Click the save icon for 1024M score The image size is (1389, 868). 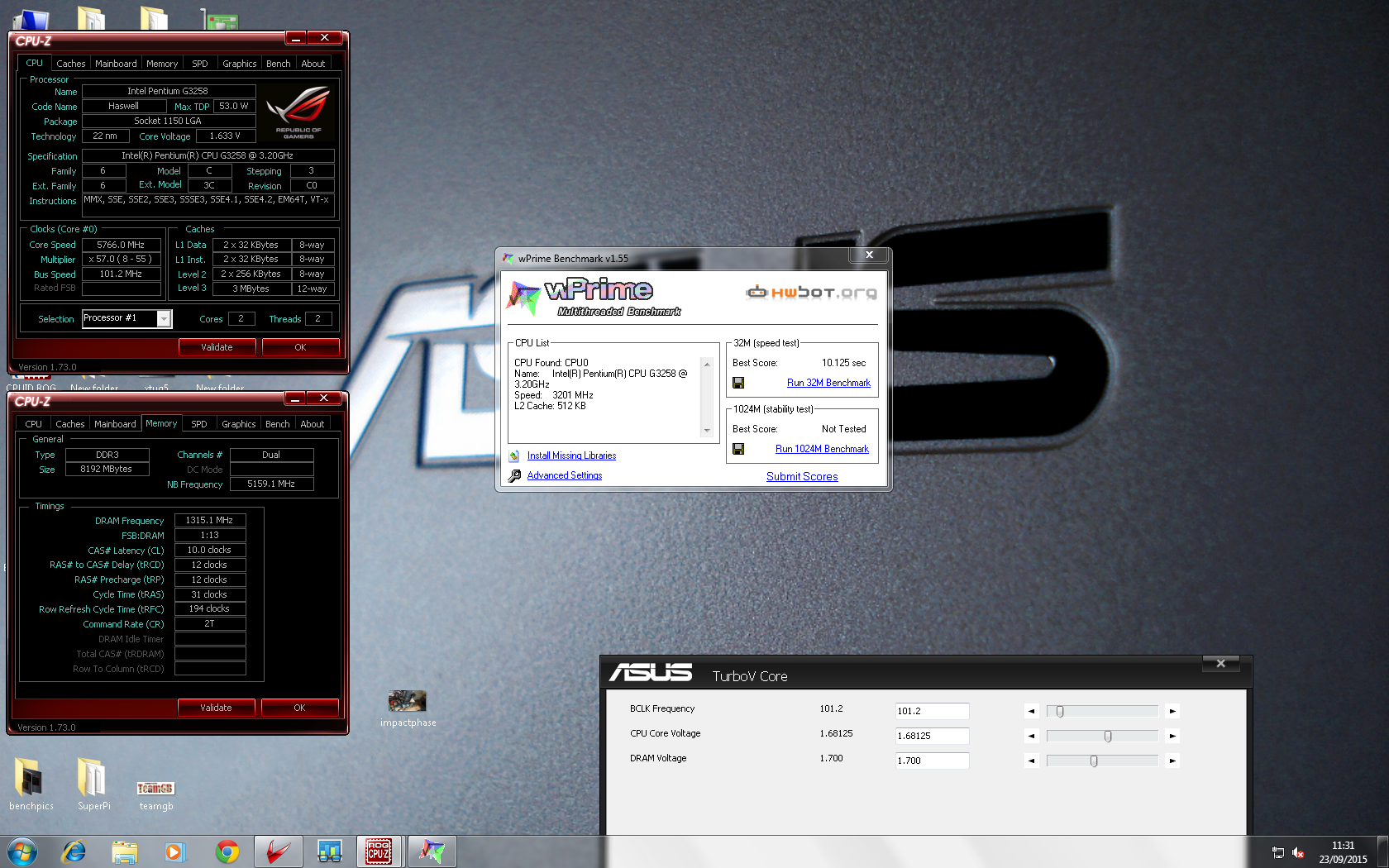738,449
